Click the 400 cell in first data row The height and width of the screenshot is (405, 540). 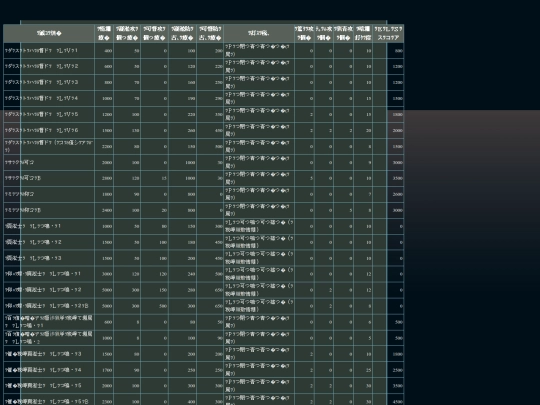(x=104, y=51)
